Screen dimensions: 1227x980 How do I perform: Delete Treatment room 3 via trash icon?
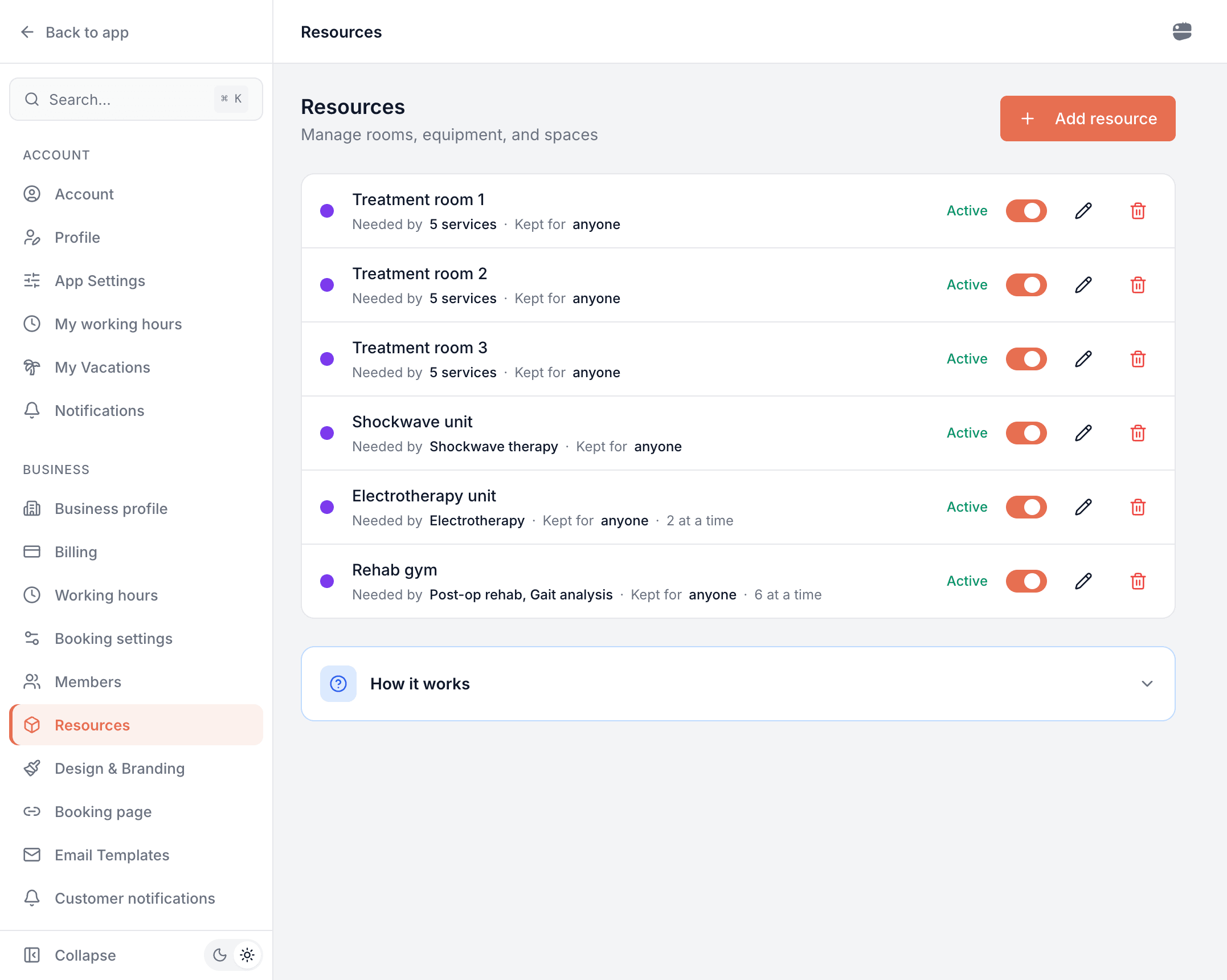[1138, 359]
